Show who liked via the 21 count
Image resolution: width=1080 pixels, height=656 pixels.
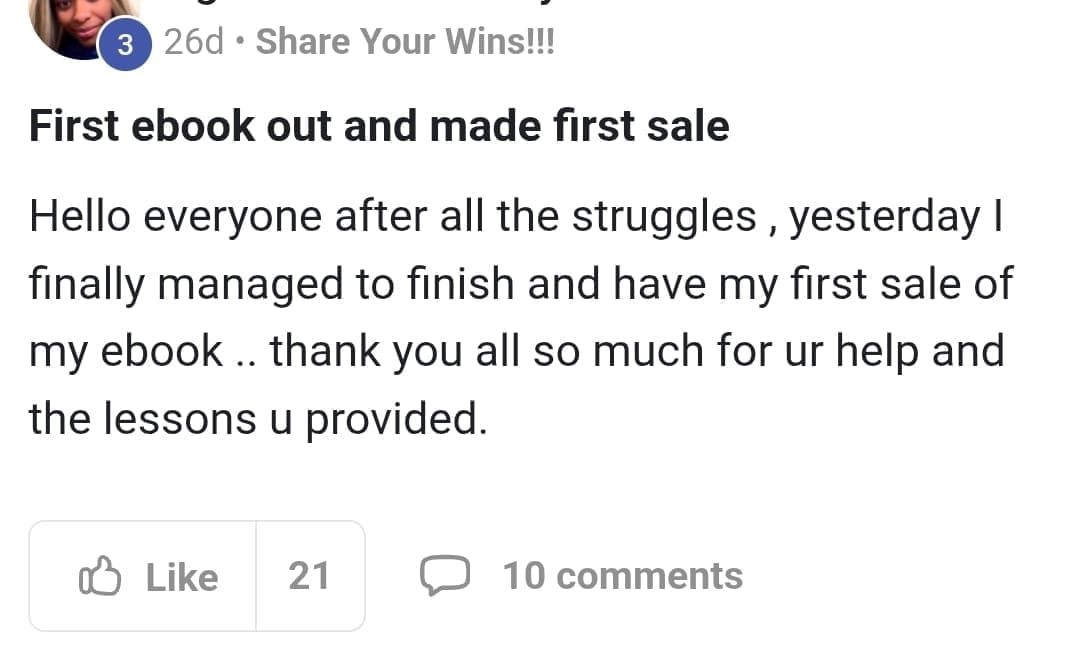[309, 576]
